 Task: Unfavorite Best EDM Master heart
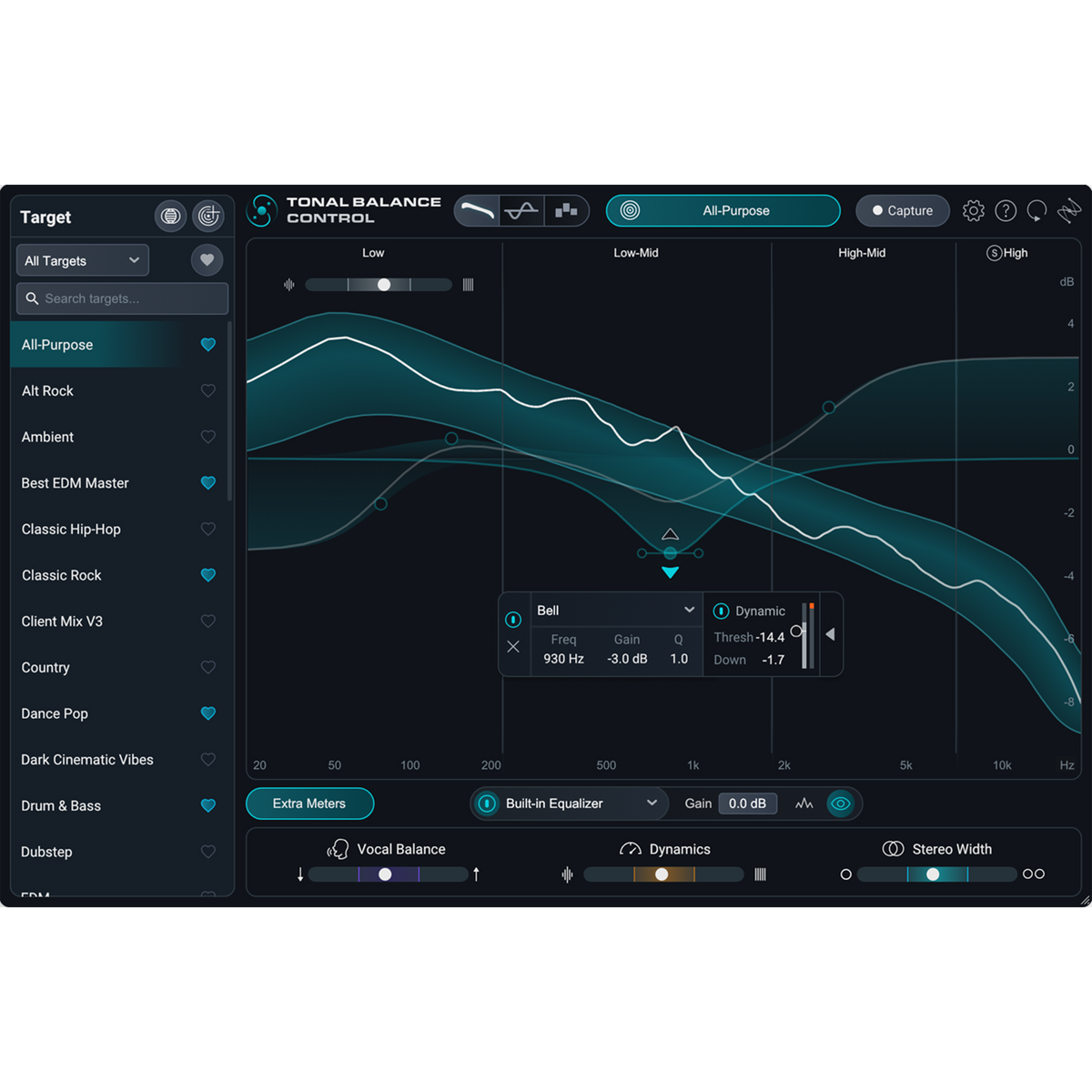pyautogui.click(x=208, y=483)
